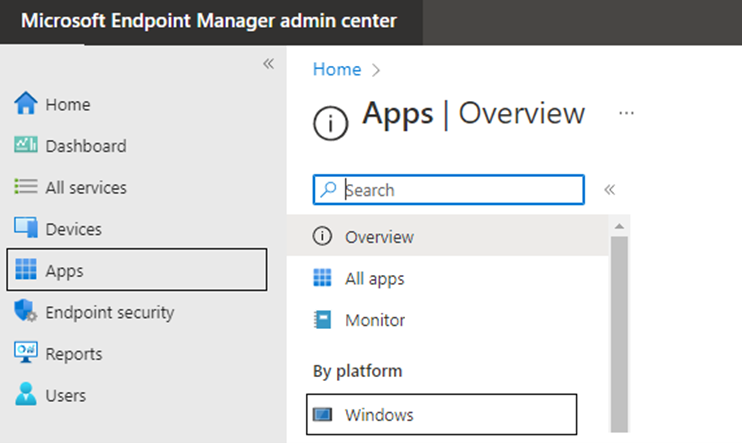Viewport: 742px width, 443px height.
Task: Click the All services list icon
Action: click(26, 186)
